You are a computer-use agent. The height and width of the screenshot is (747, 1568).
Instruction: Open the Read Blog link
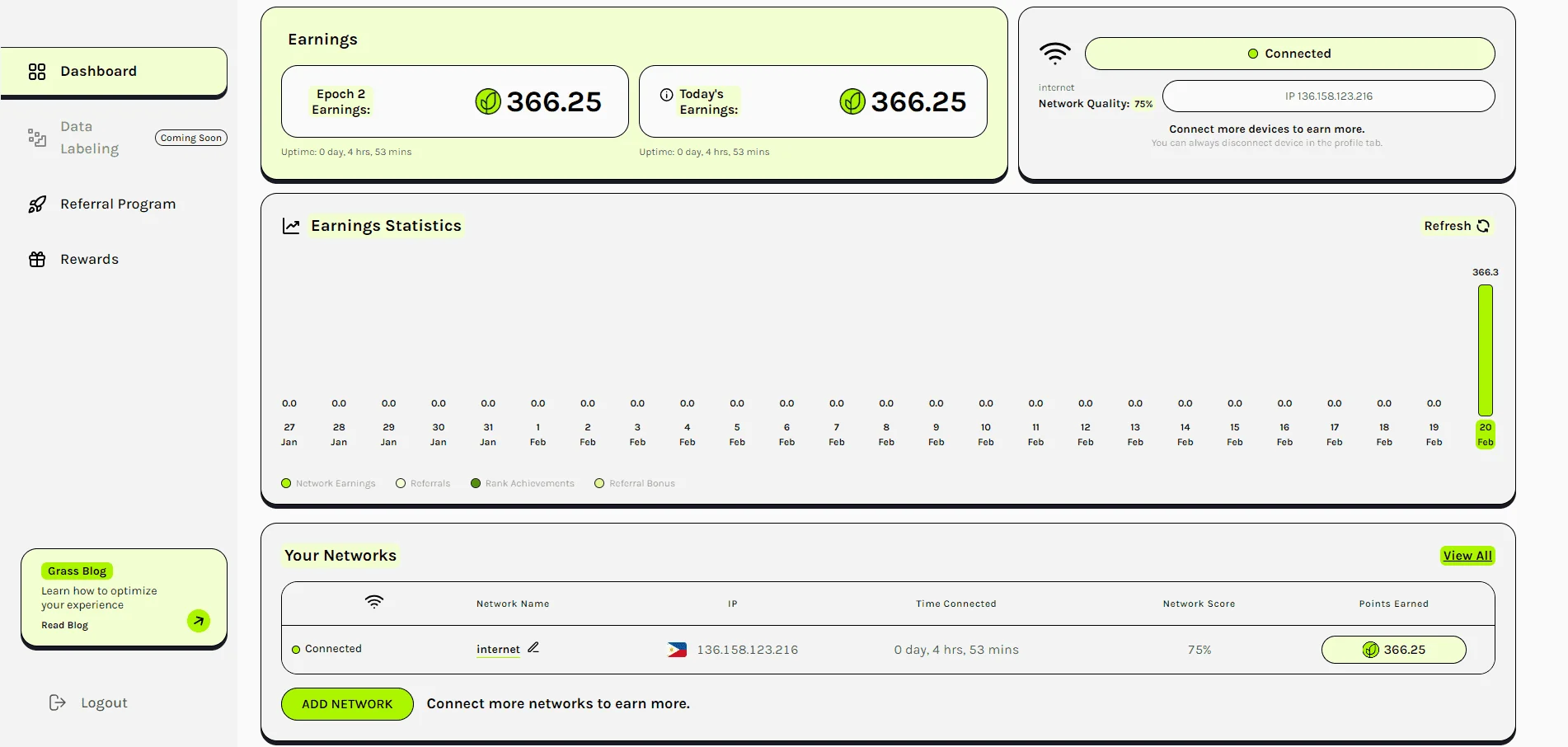click(x=65, y=625)
